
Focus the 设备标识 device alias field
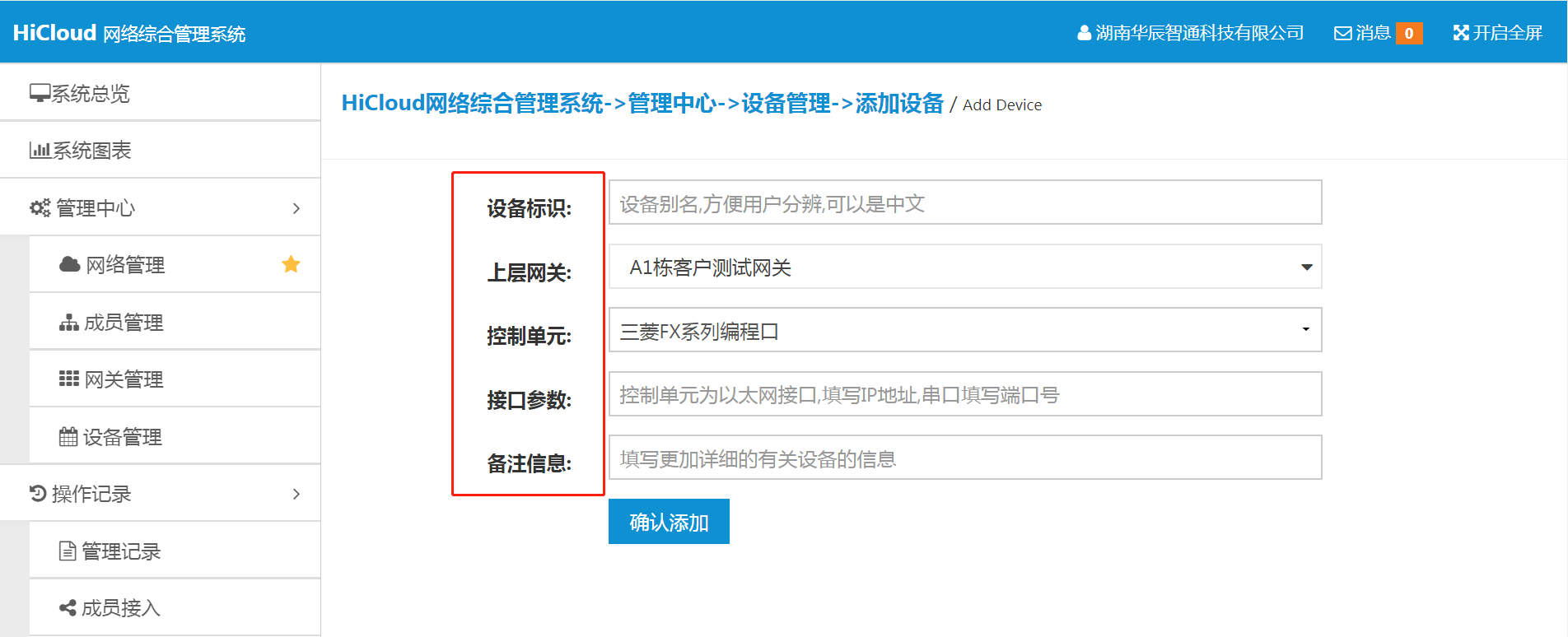964,202
